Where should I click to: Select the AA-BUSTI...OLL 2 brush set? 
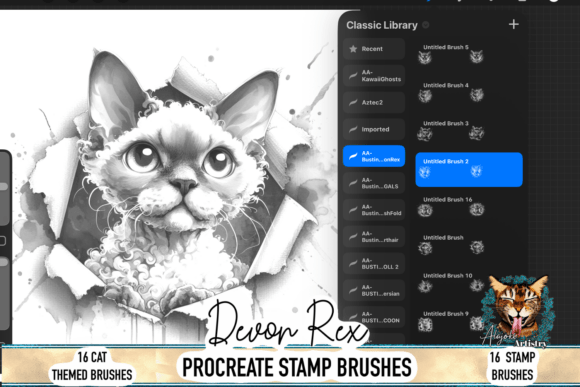374,263
